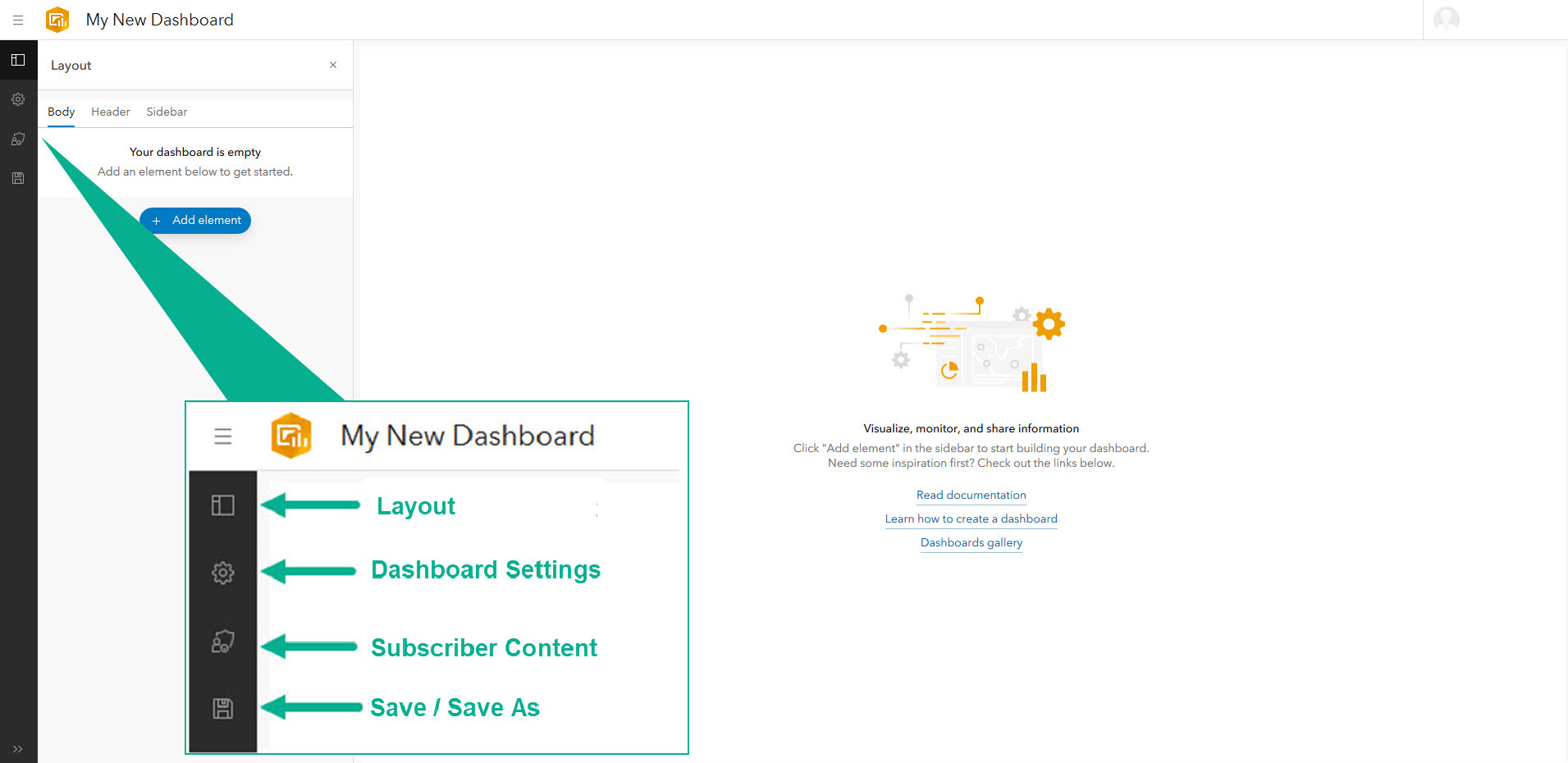
Task: Open the hamburger navigation menu
Action: pos(18,20)
